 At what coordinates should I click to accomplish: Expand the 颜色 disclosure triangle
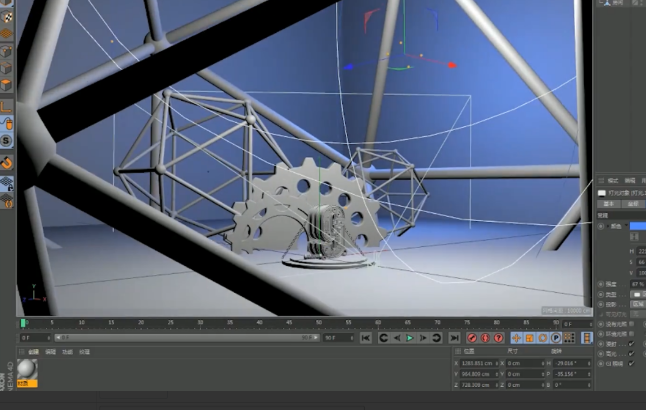607,226
